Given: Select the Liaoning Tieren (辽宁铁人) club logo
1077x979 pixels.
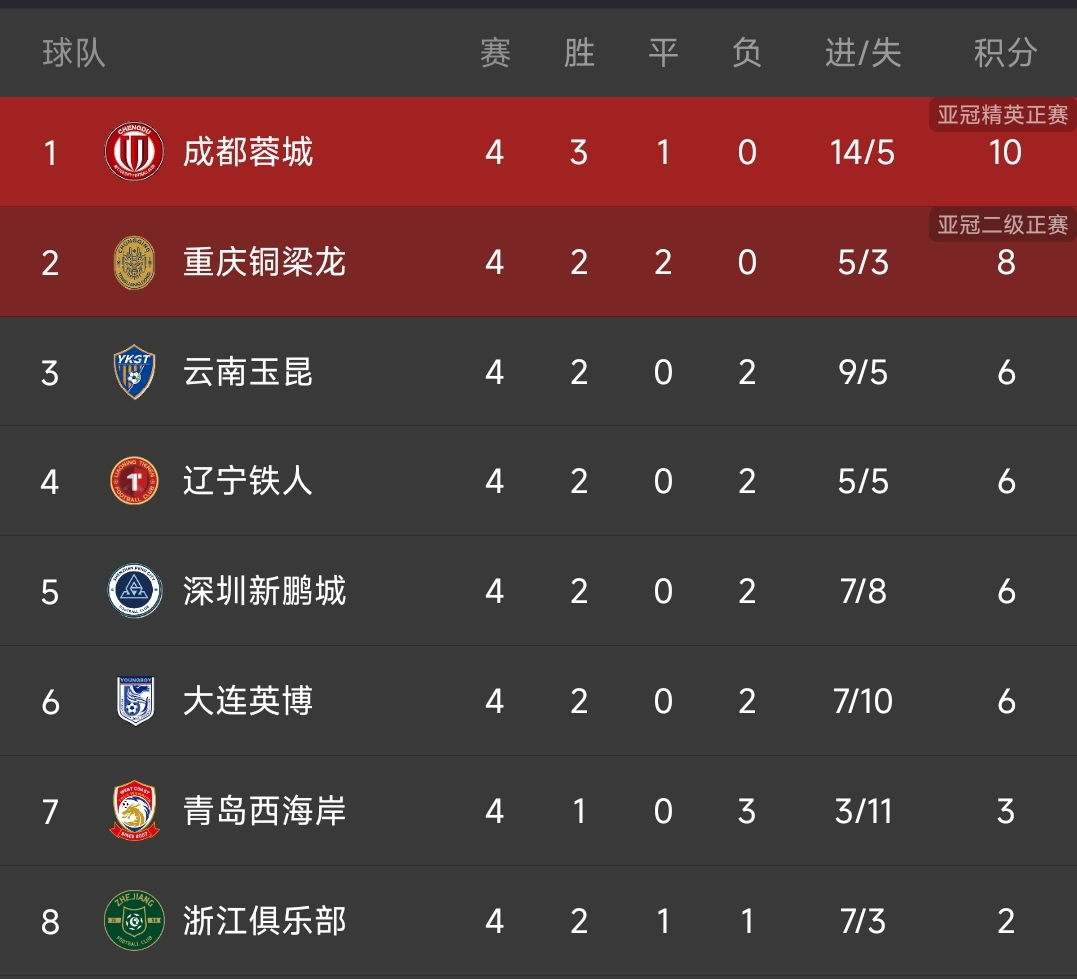Looking at the screenshot, I should click(134, 482).
